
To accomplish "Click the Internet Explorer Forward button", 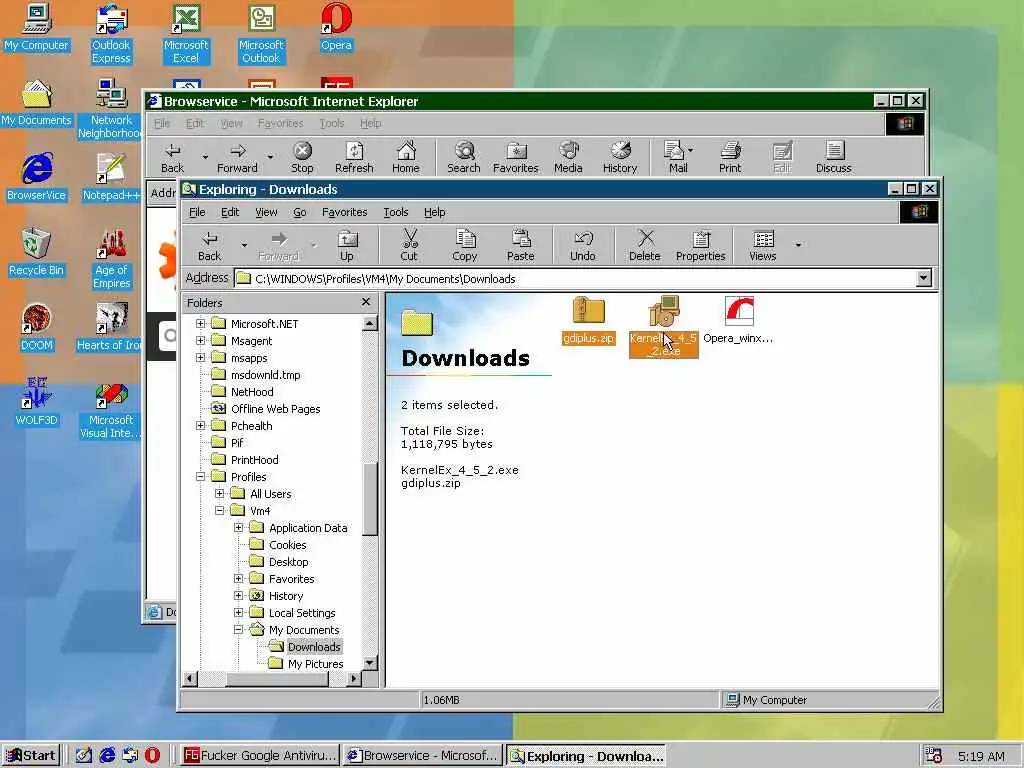I will click(x=238, y=157).
